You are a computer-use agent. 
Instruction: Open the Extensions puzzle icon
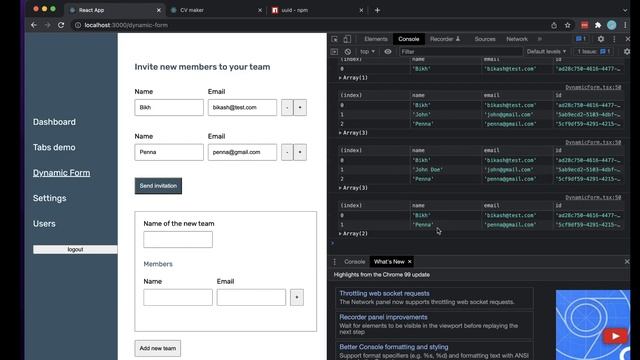tap(598, 25)
